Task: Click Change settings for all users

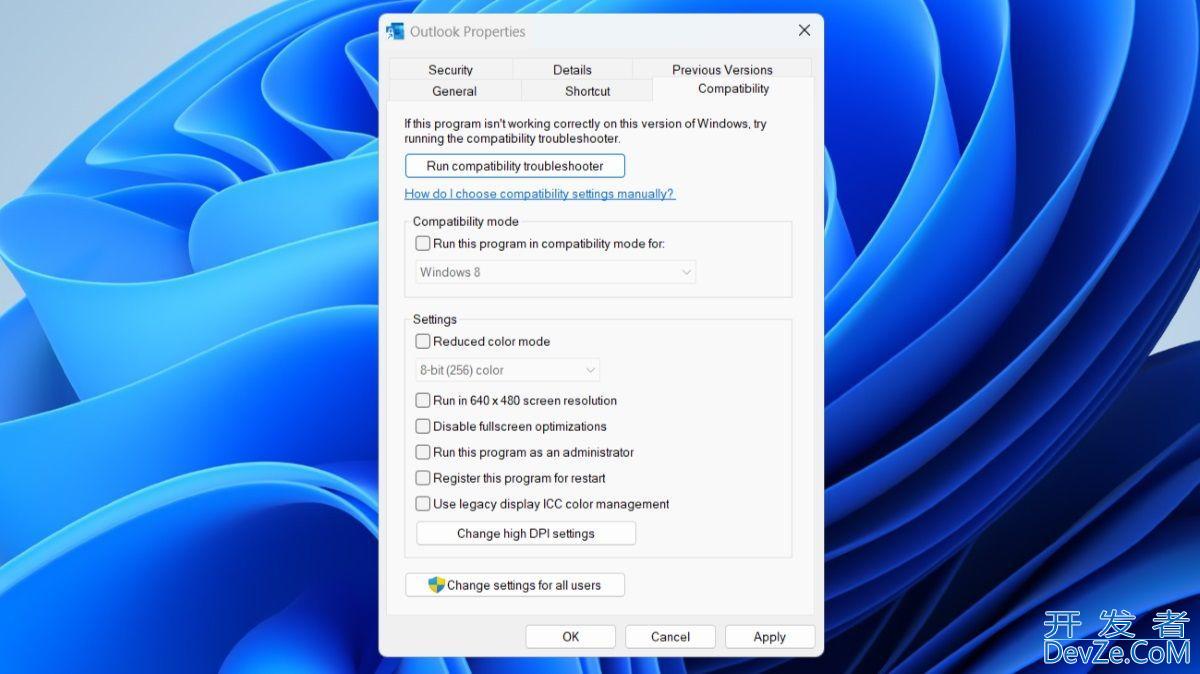Action: [x=515, y=585]
